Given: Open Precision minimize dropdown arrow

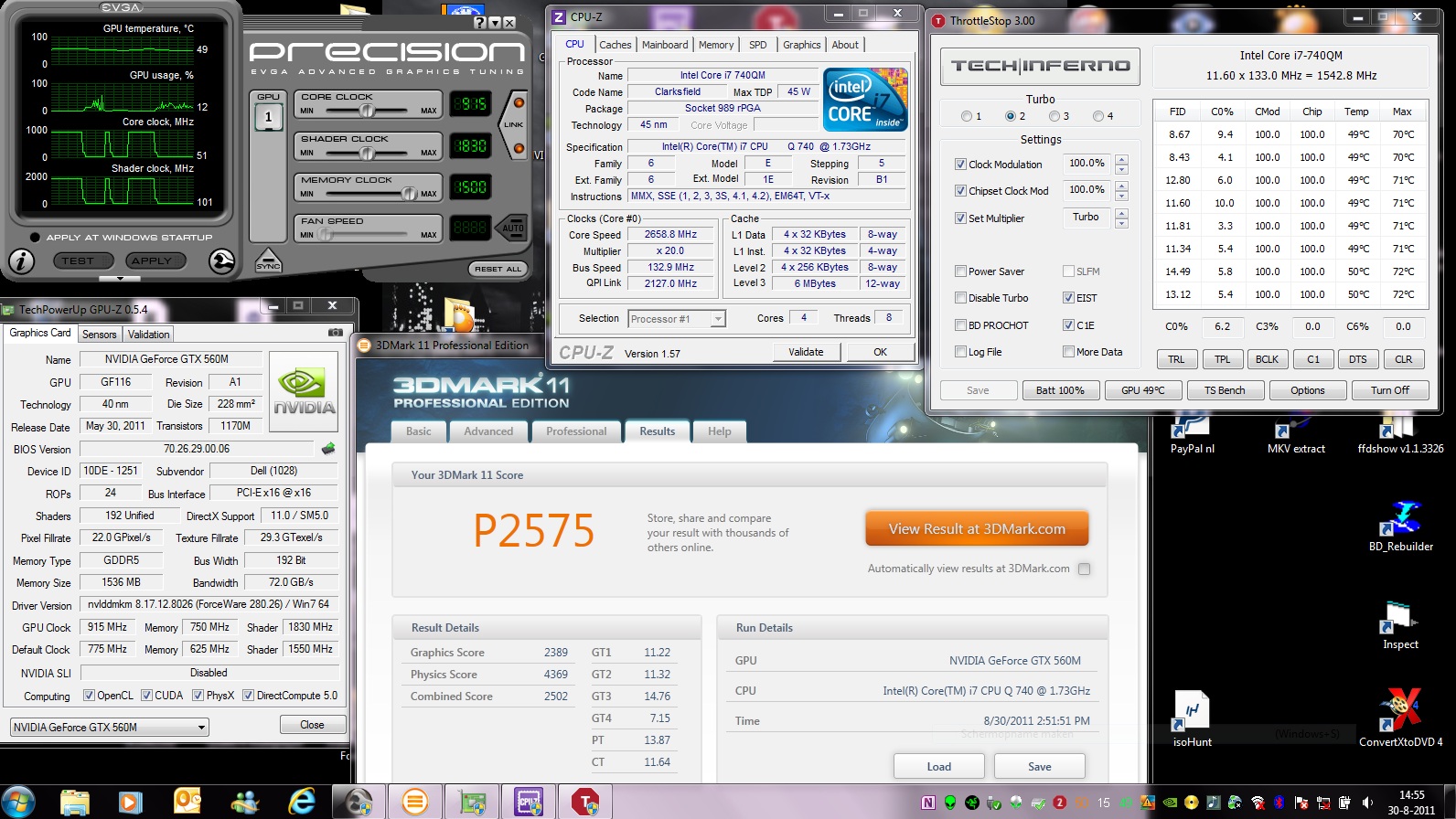Looking at the screenshot, I should pos(496,23).
